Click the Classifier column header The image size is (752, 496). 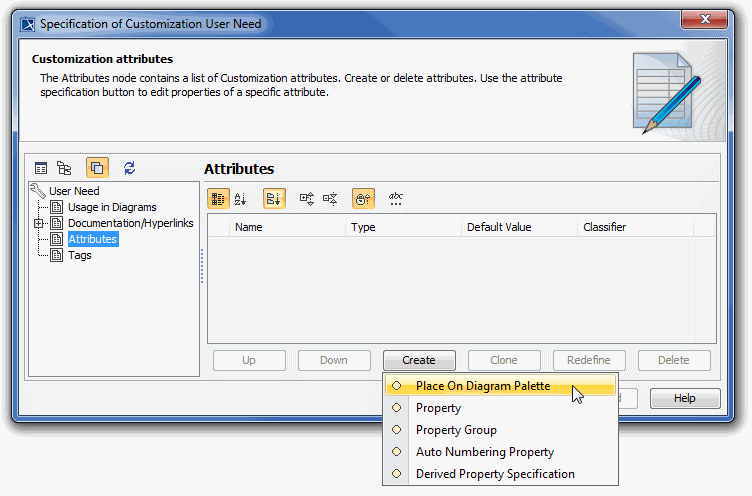pos(635,227)
